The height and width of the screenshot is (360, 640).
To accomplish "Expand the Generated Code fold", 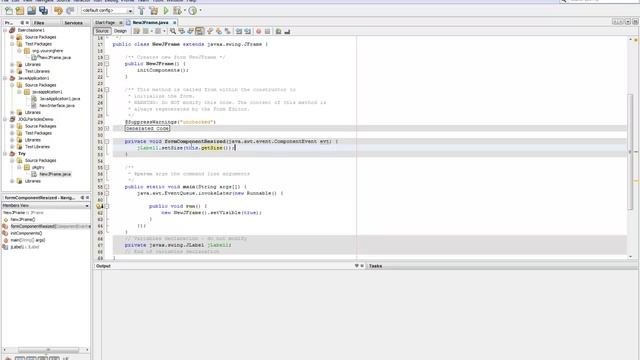I will pyautogui.click(x=107, y=129).
